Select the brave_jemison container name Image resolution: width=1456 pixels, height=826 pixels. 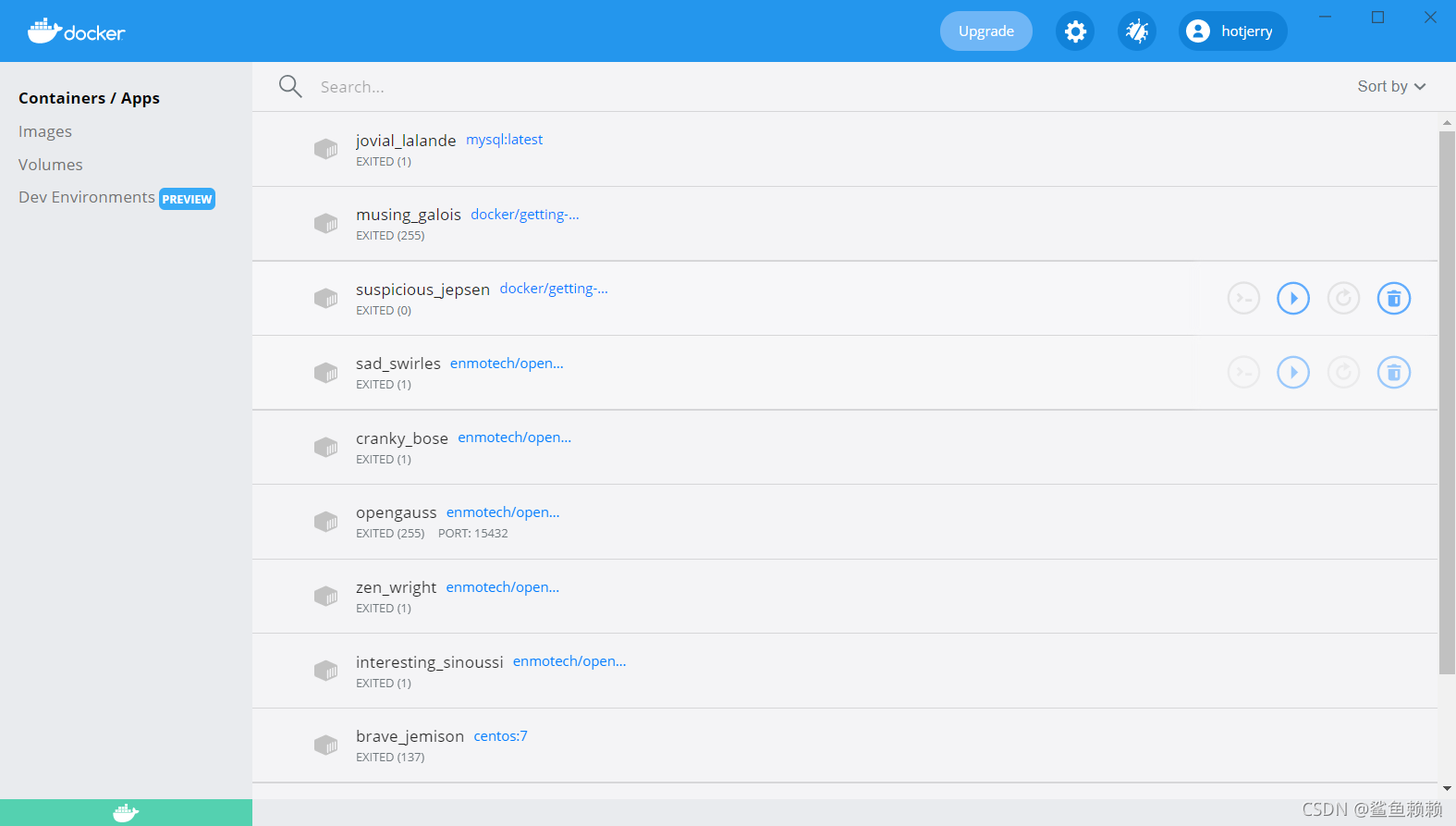(x=410, y=736)
